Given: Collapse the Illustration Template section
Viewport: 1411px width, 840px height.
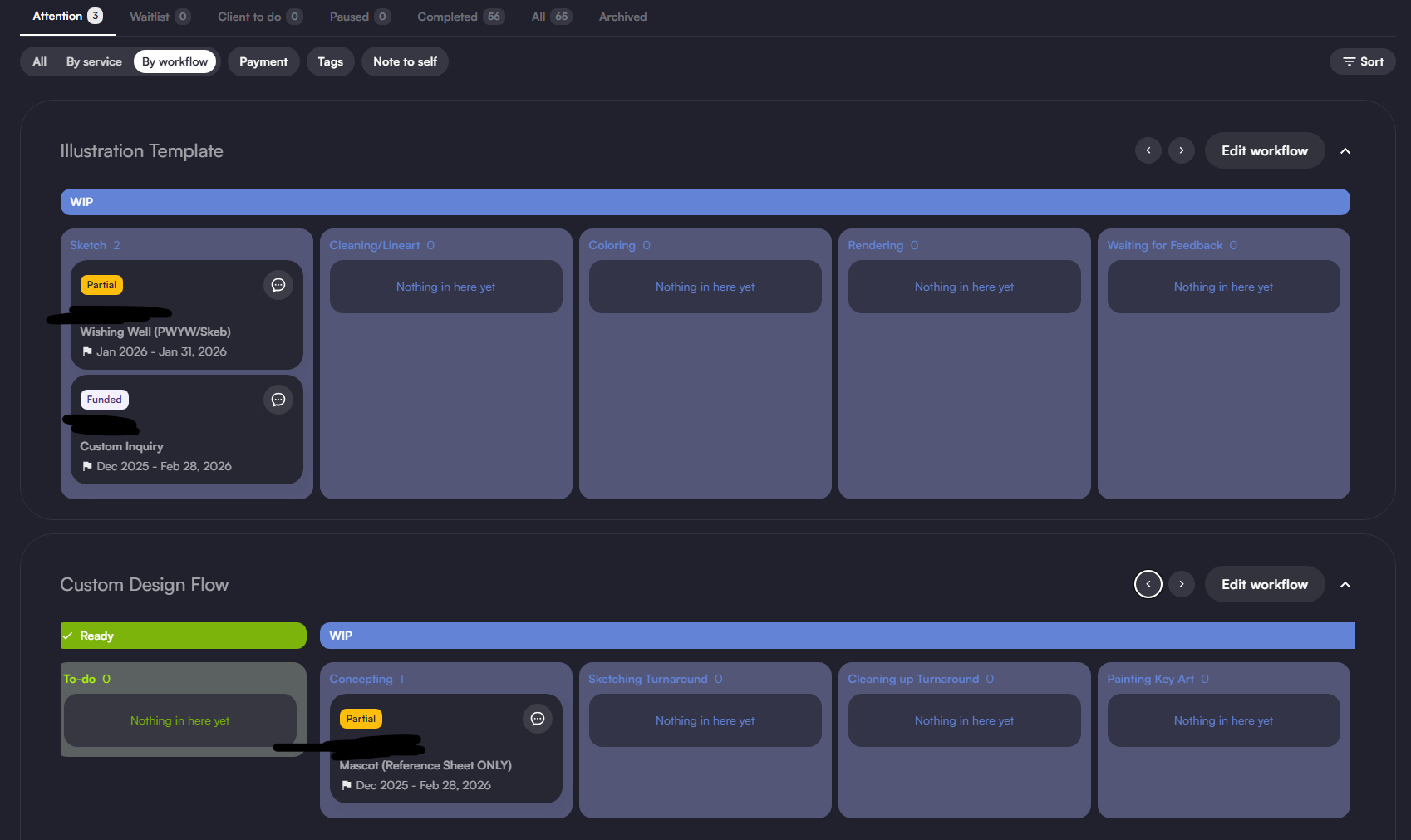Looking at the screenshot, I should point(1345,151).
